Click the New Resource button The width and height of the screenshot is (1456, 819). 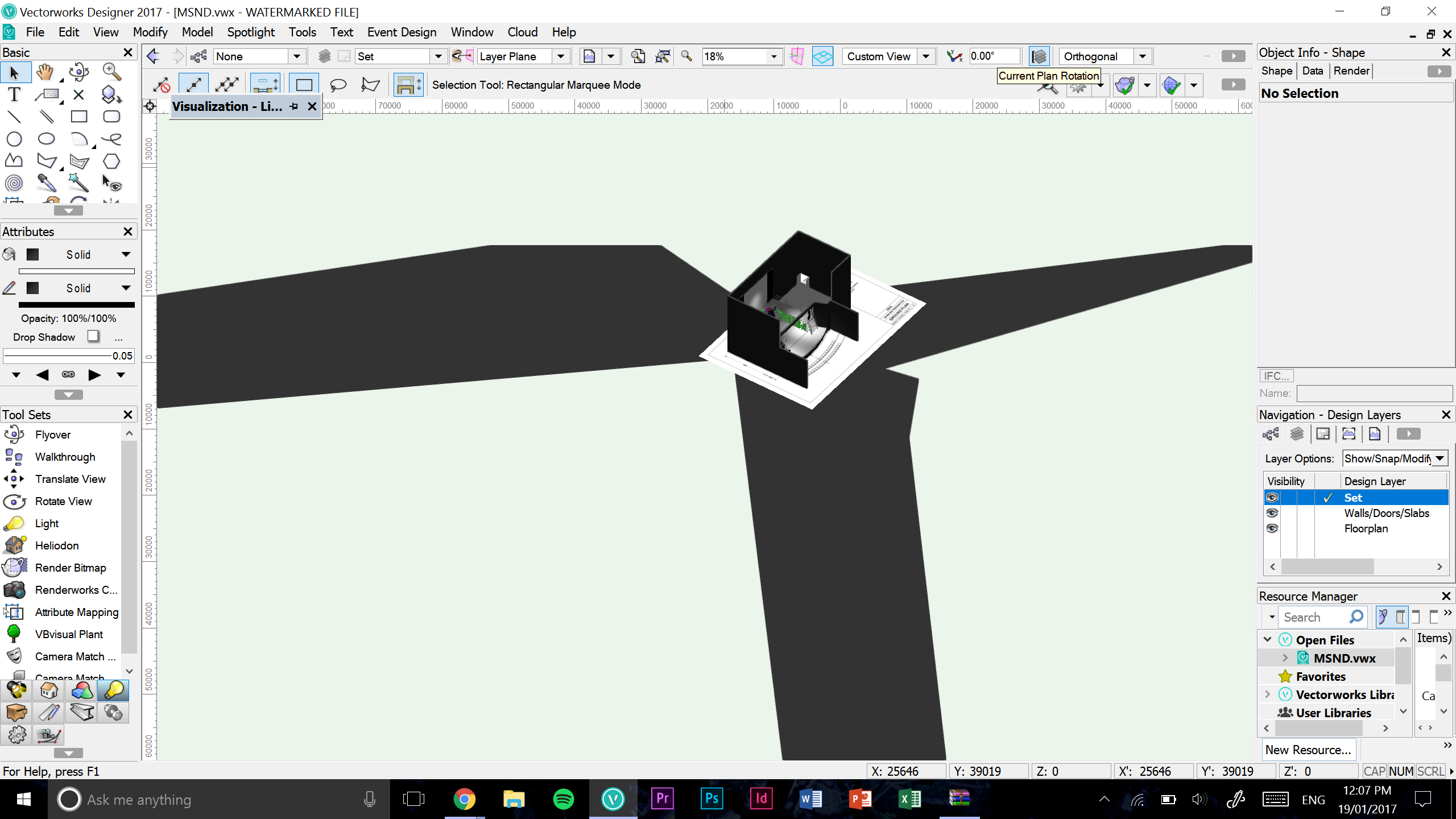click(1308, 750)
